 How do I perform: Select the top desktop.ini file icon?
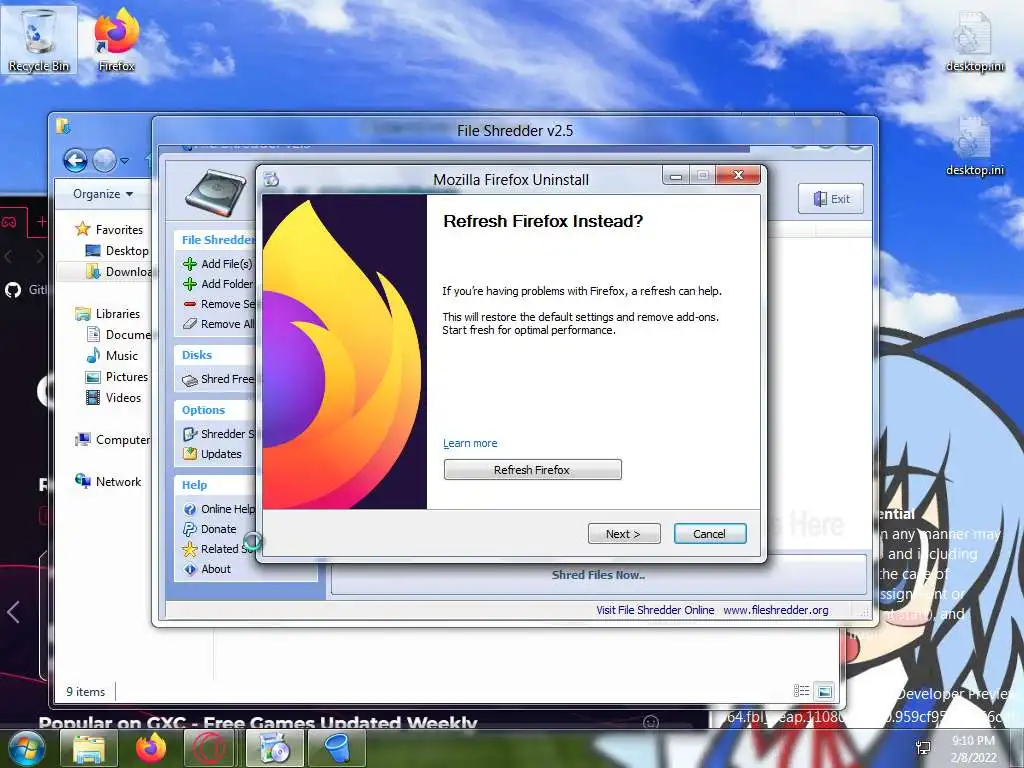pos(974,42)
